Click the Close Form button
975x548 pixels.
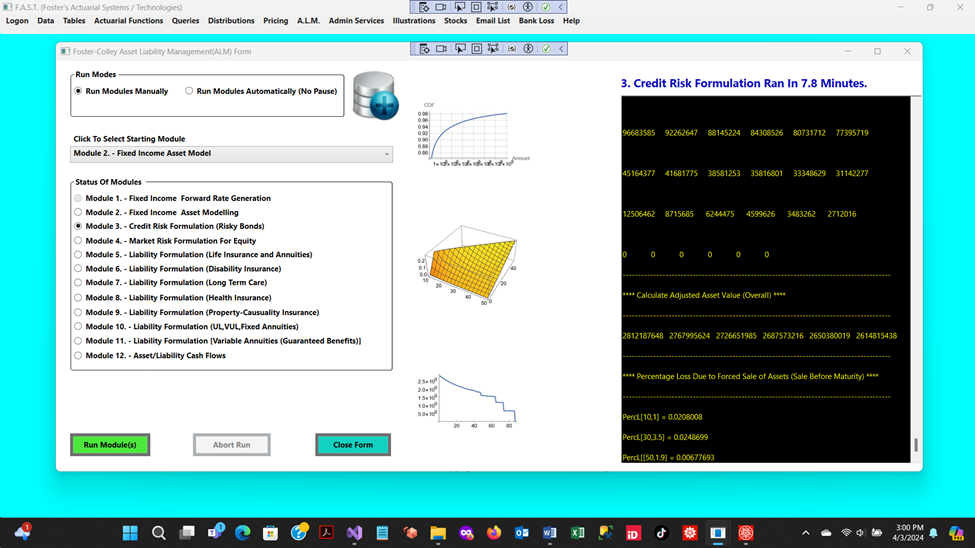click(x=352, y=444)
